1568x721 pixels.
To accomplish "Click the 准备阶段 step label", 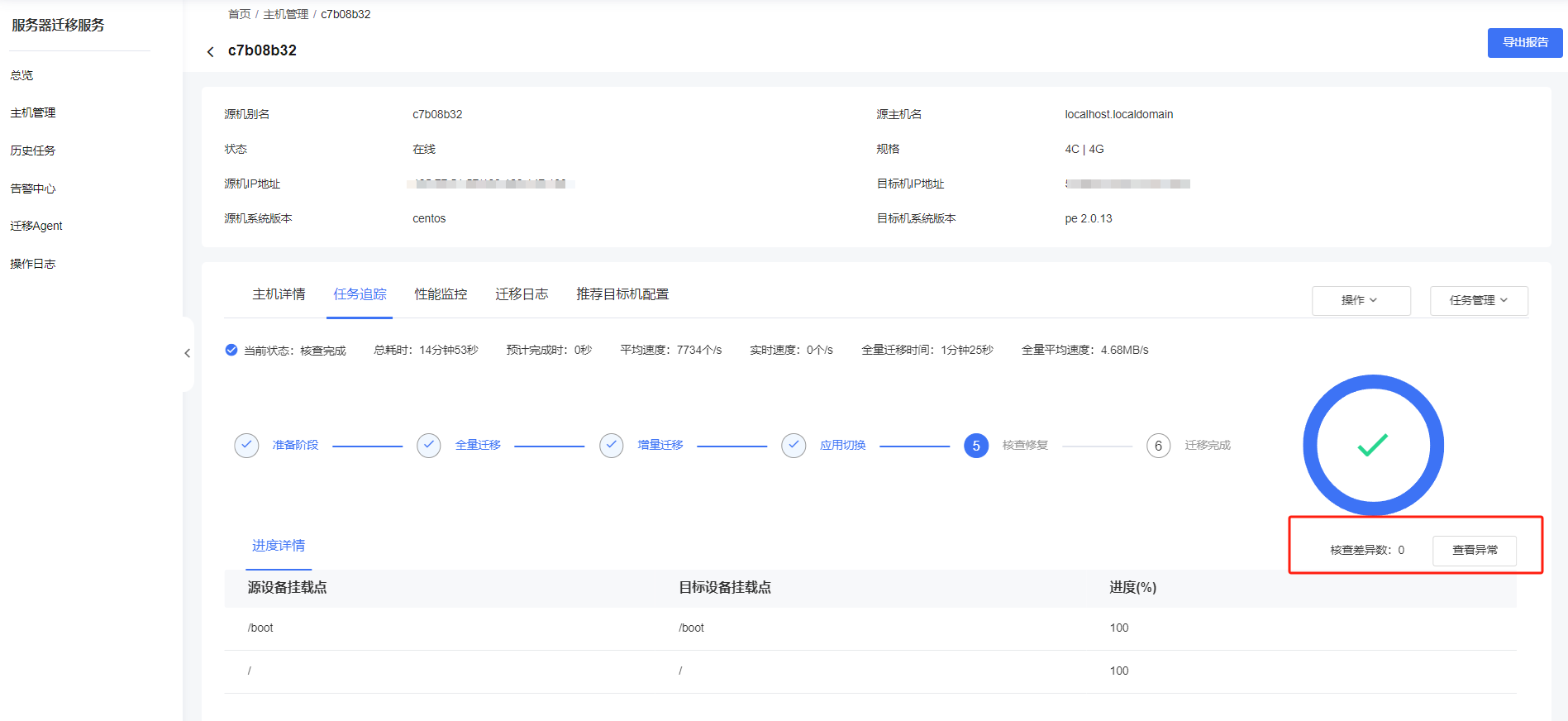I will [x=295, y=445].
